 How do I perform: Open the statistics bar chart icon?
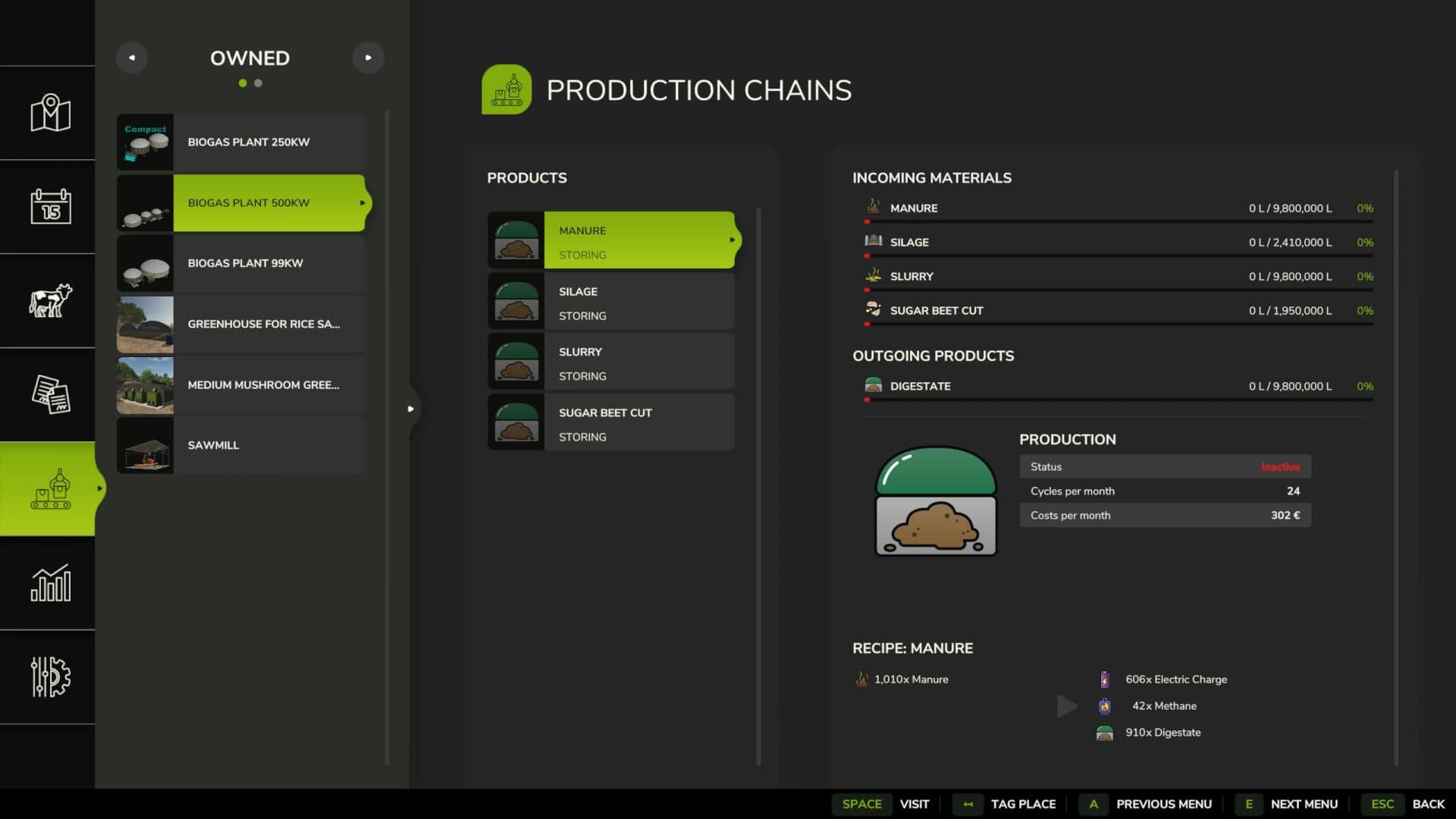point(50,582)
